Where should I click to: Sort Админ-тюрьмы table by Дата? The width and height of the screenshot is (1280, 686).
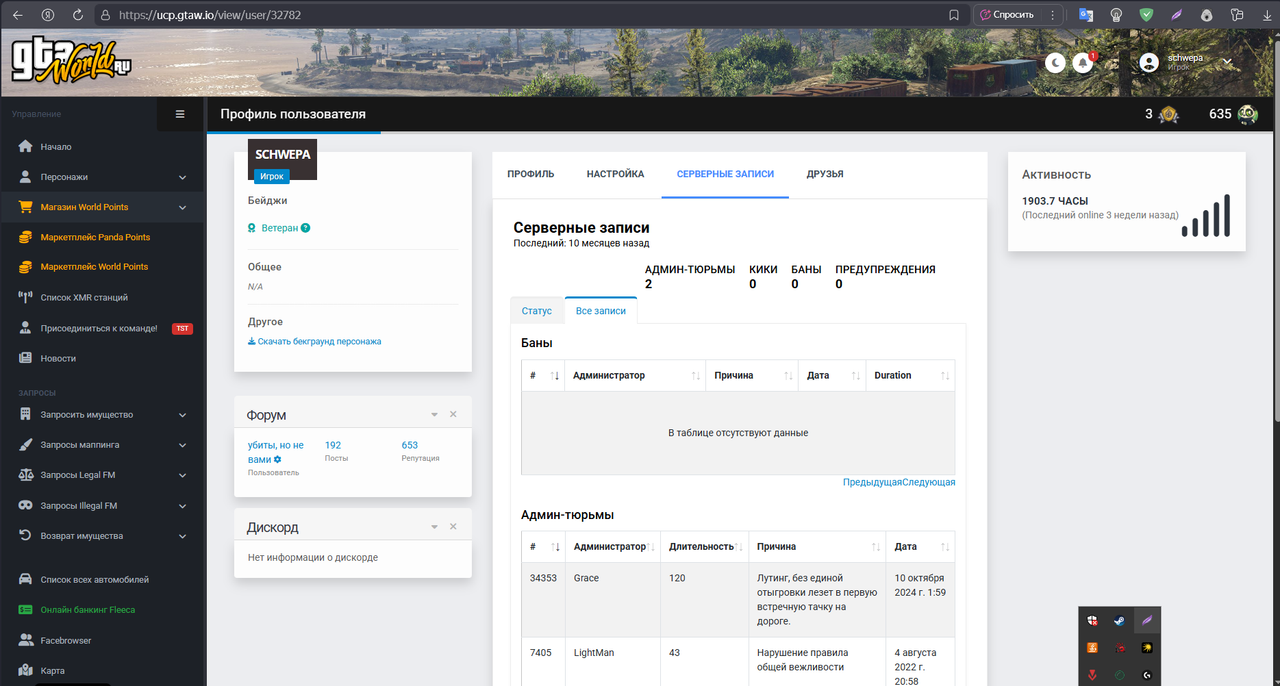920,547
